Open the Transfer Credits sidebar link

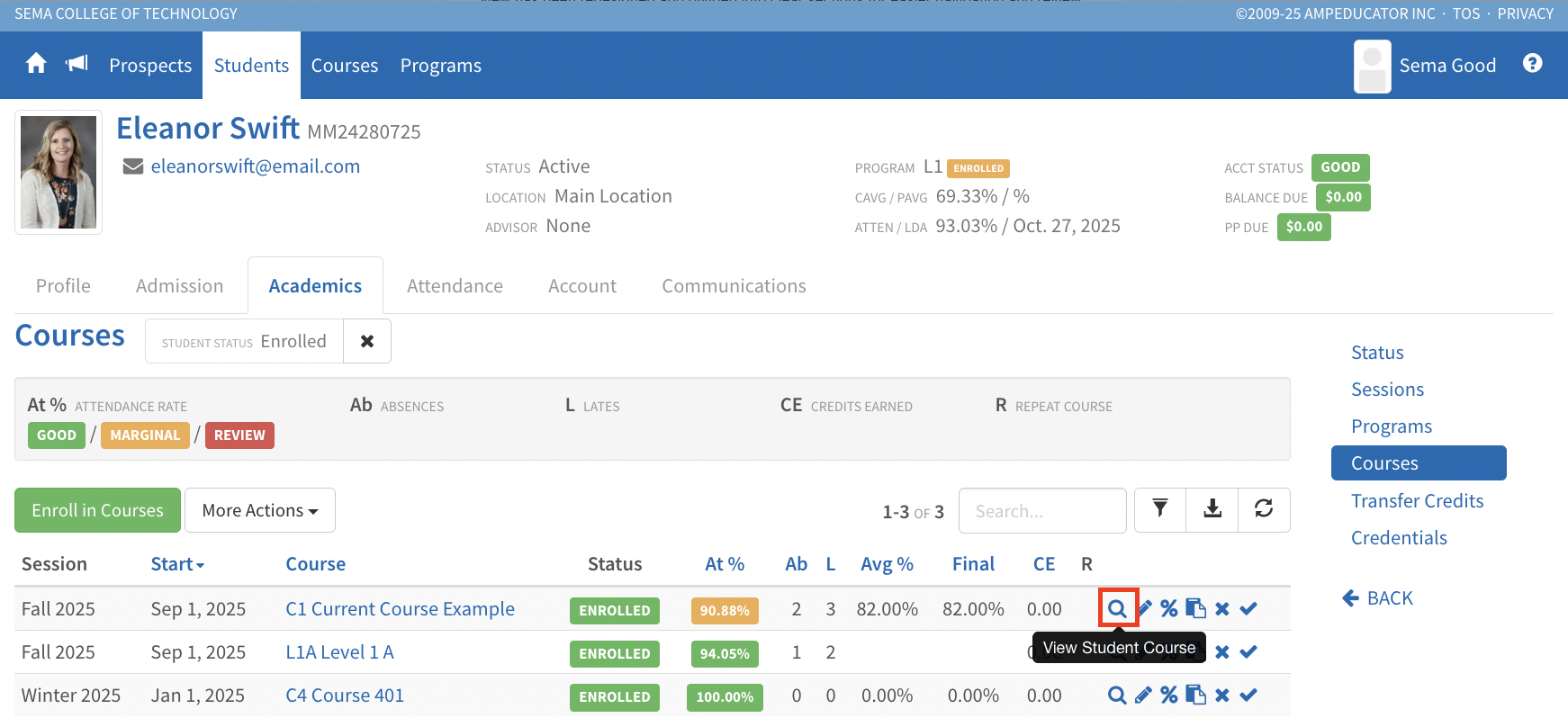[x=1417, y=501]
